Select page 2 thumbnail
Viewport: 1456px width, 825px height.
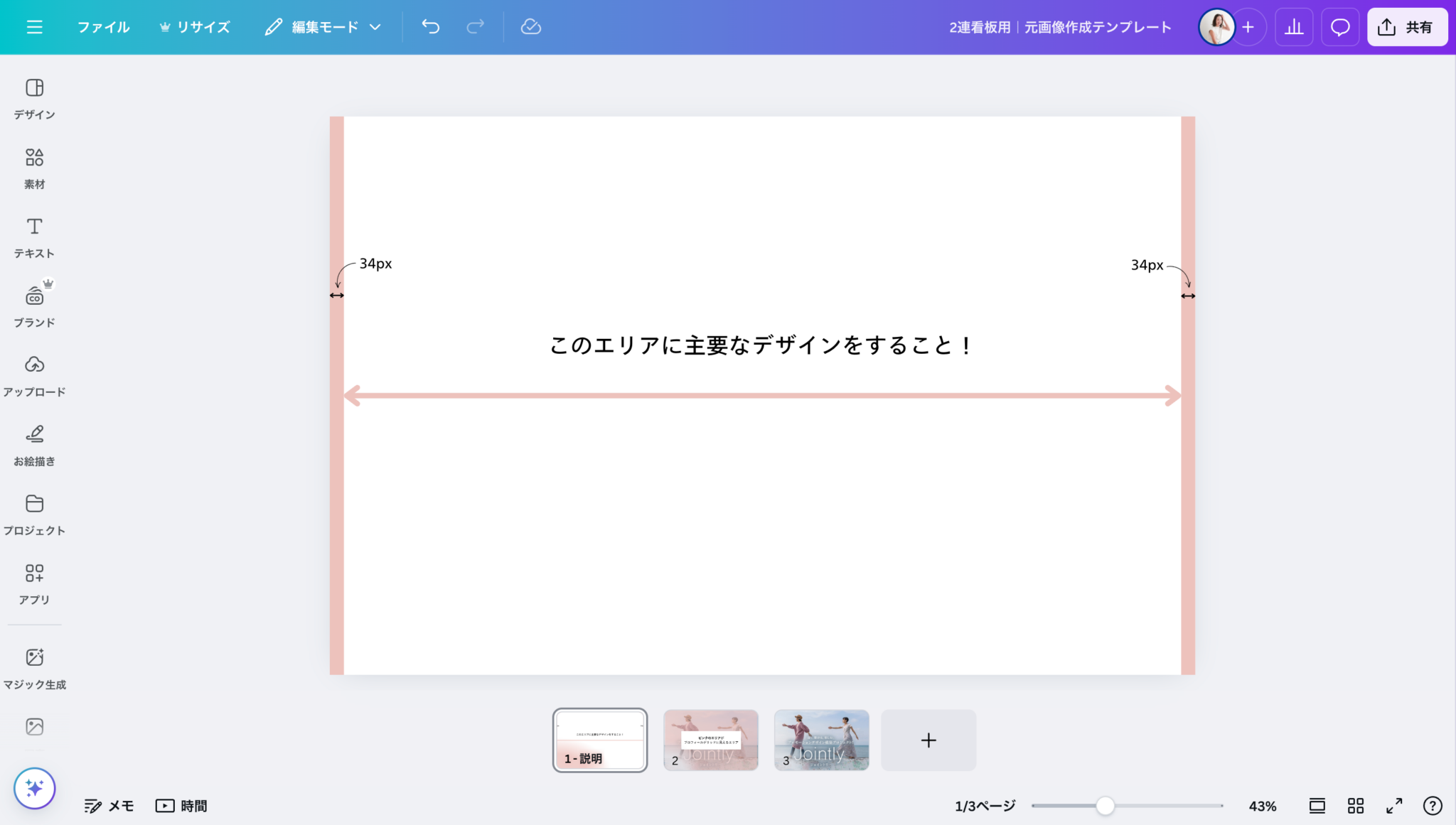click(710, 740)
